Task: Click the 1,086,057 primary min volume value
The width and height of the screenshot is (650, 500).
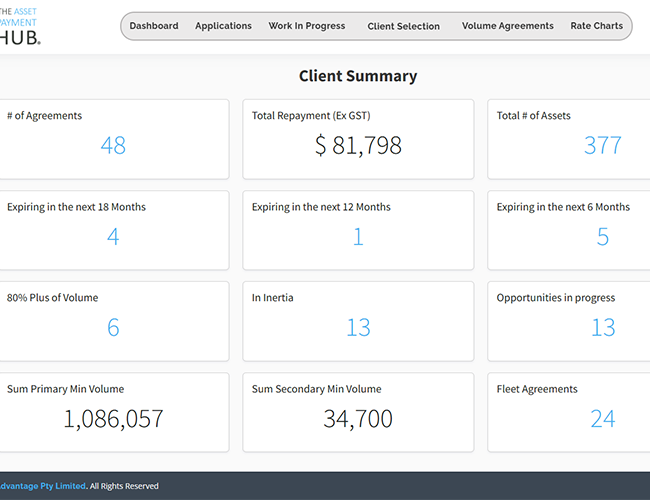Action: click(113, 419)
